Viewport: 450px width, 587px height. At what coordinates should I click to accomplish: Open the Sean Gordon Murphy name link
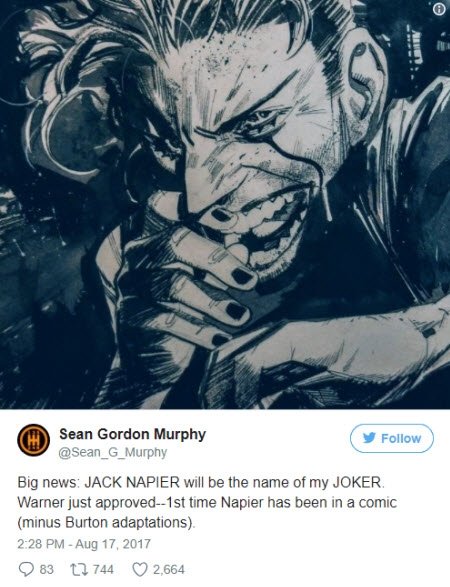point(133,434)
